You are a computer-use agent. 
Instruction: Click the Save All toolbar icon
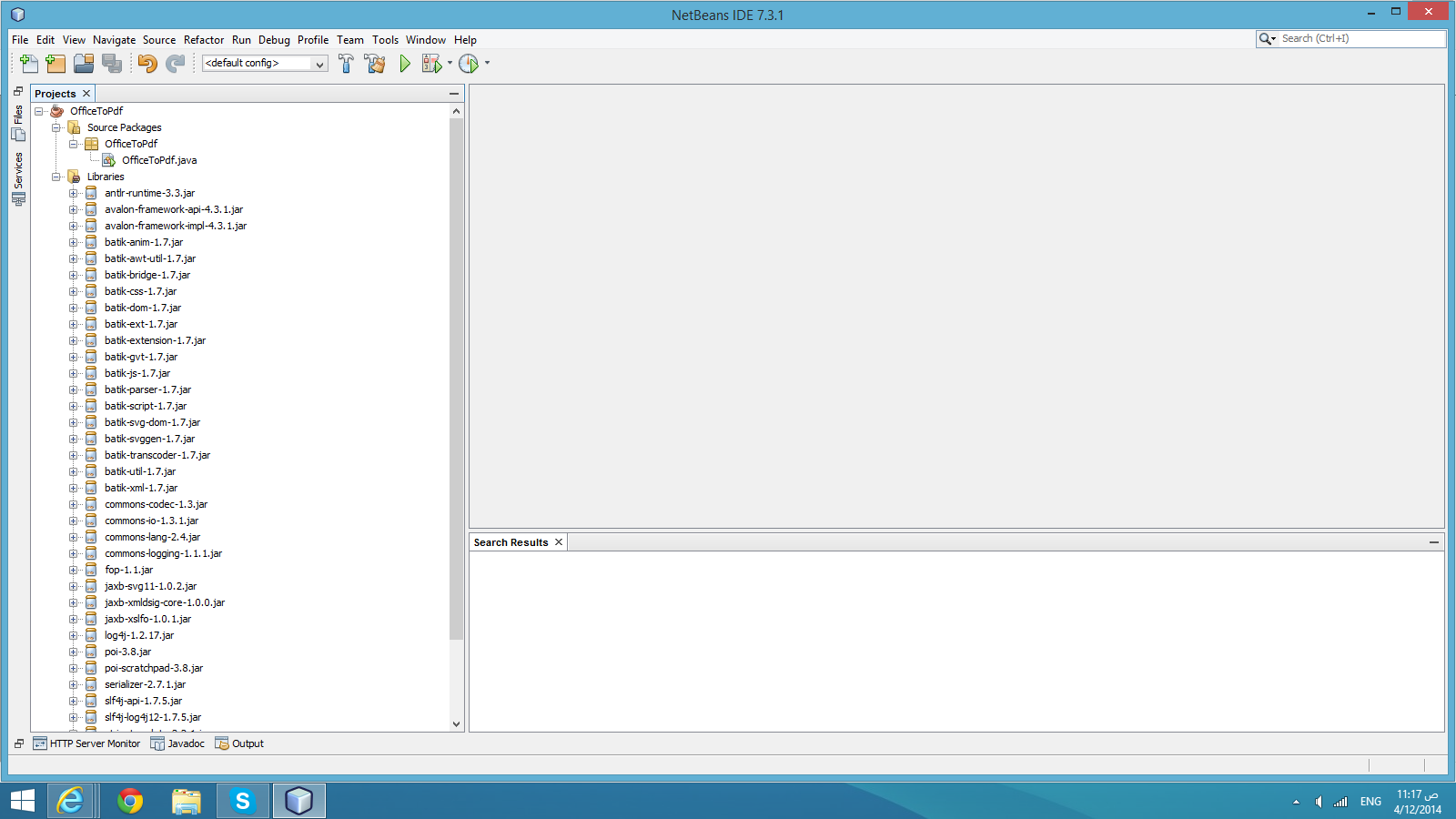click(112, 63)
